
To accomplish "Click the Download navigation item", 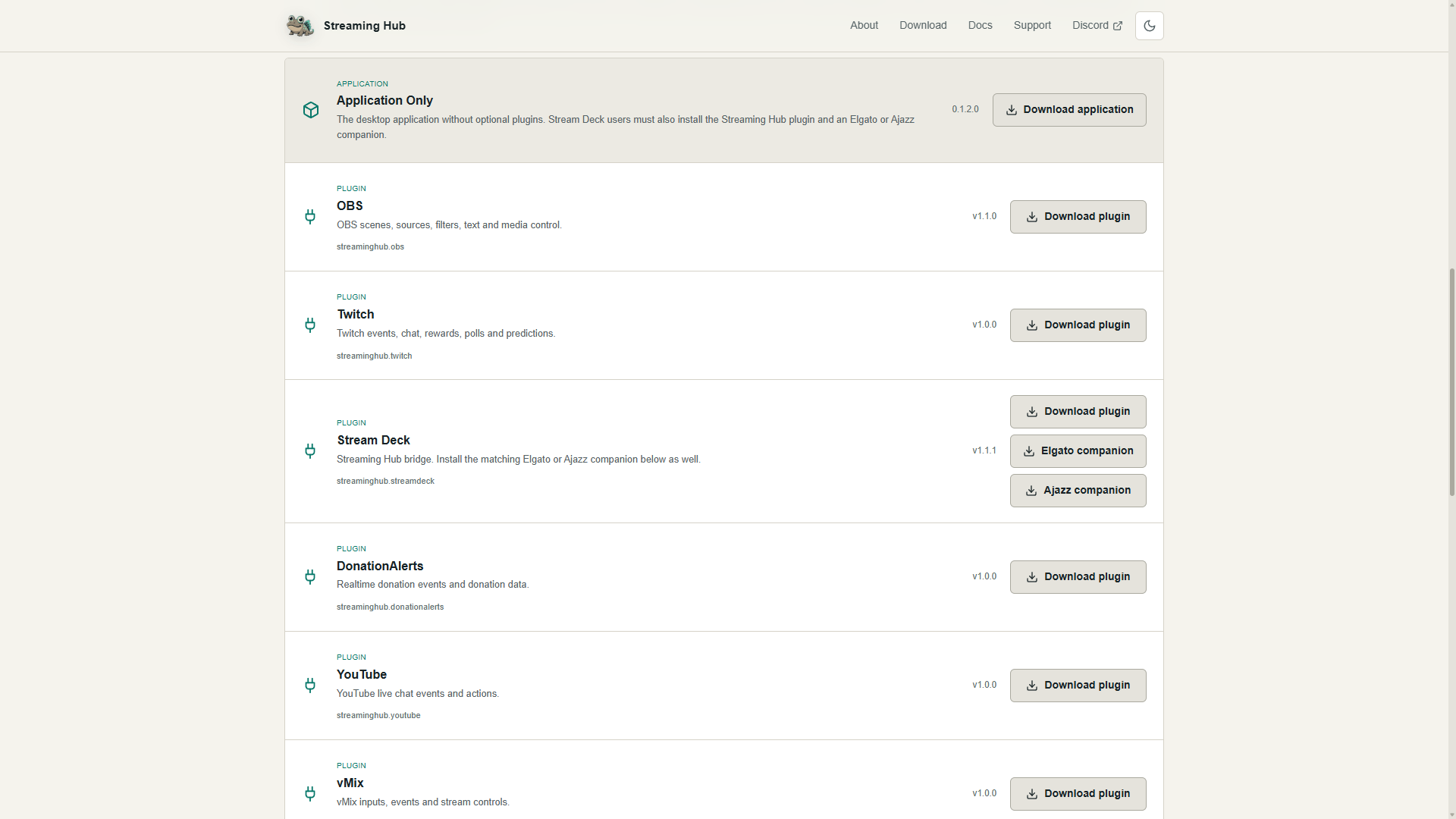I will [x=923, y=26].
